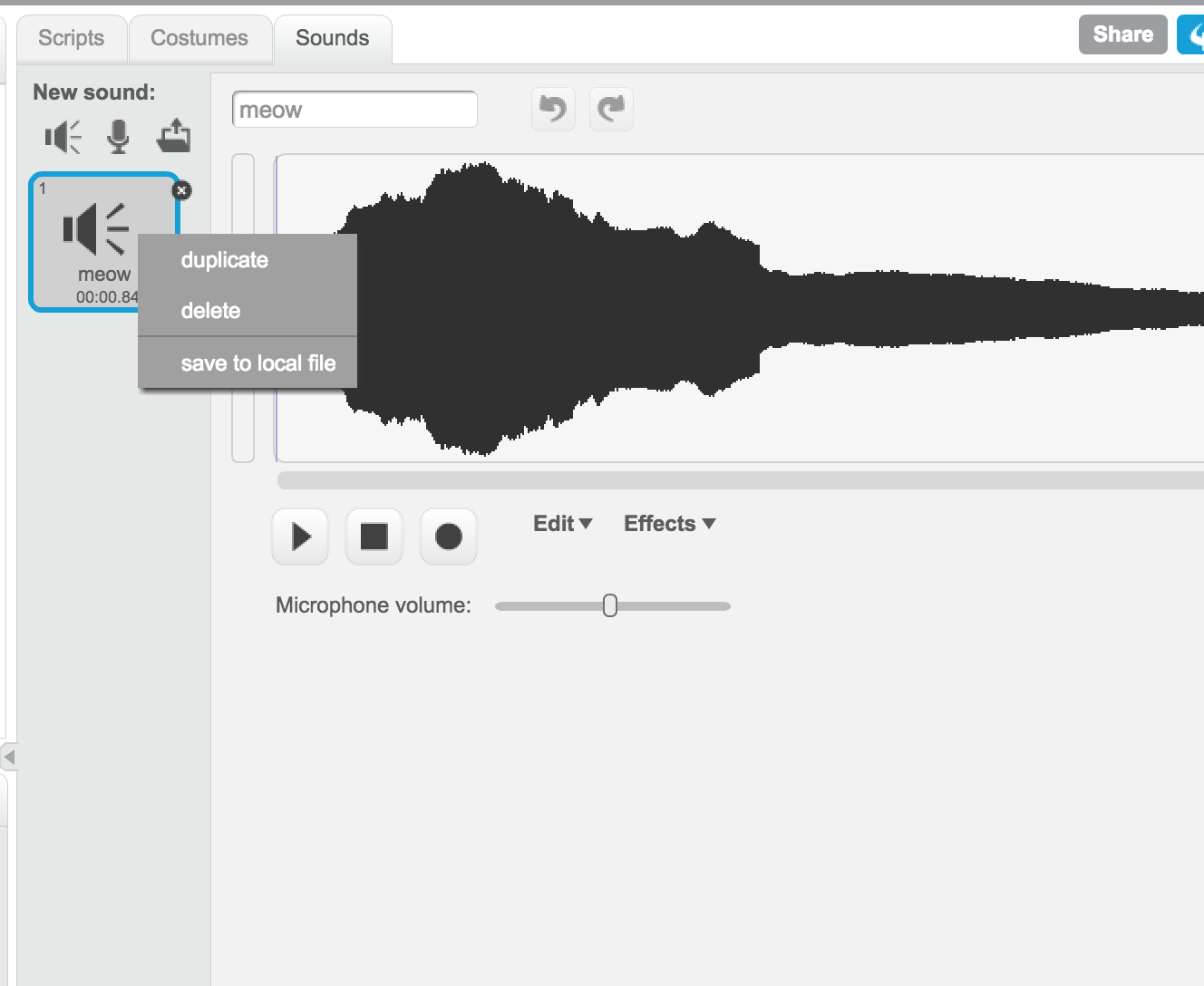Delete the meow sound via its X badge
Viewport: 1204px width, 986px height.
[181, 190]
